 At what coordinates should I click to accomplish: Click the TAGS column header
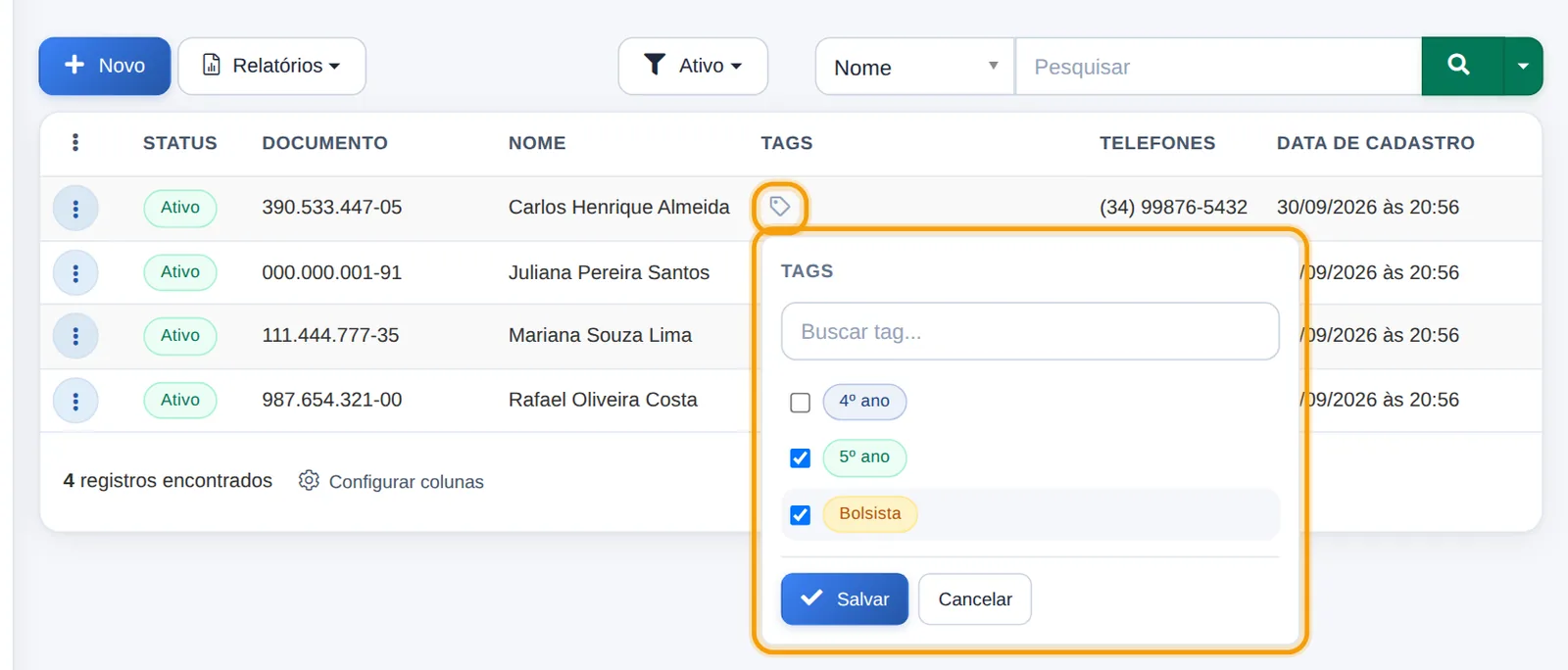(787, 143)
